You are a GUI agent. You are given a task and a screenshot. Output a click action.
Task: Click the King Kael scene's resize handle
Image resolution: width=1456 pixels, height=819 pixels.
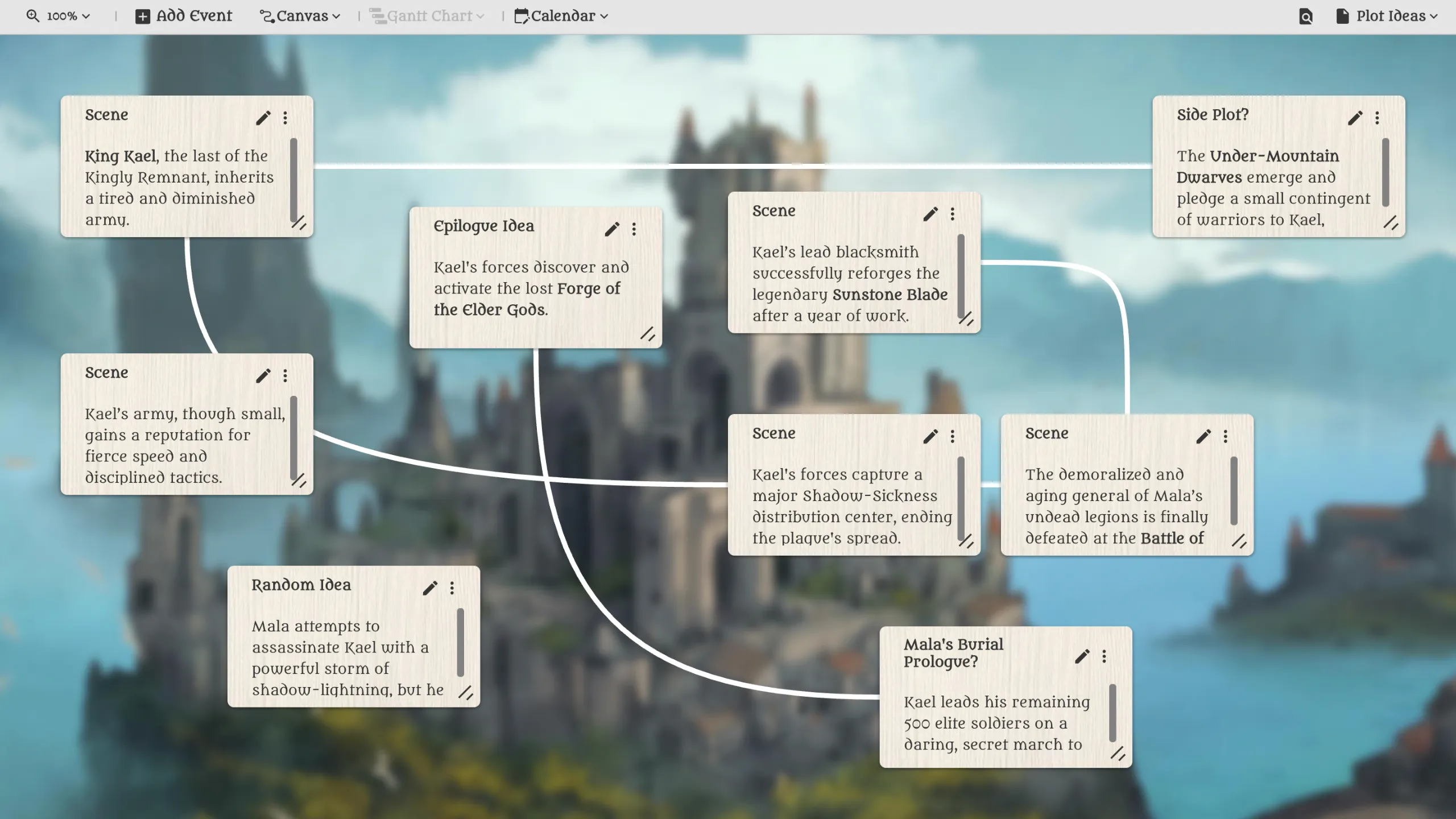click(x=299, y=223)
